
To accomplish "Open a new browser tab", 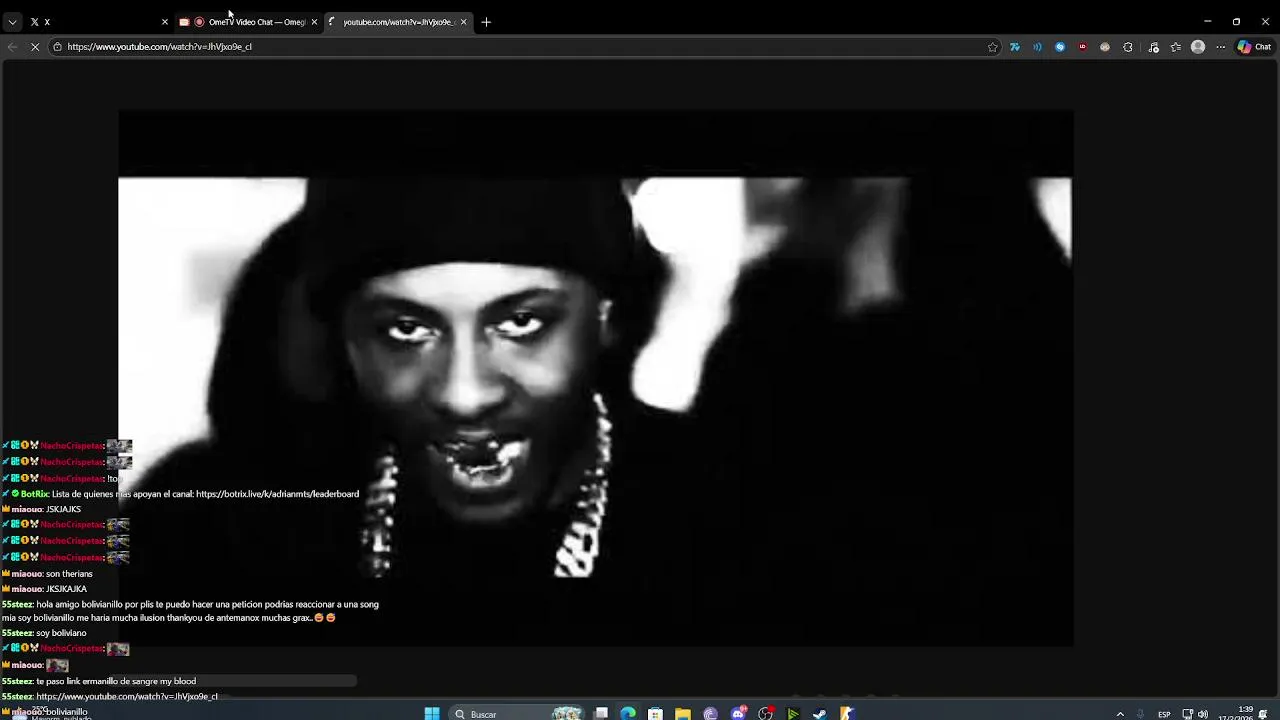I will tap(486, 22).
